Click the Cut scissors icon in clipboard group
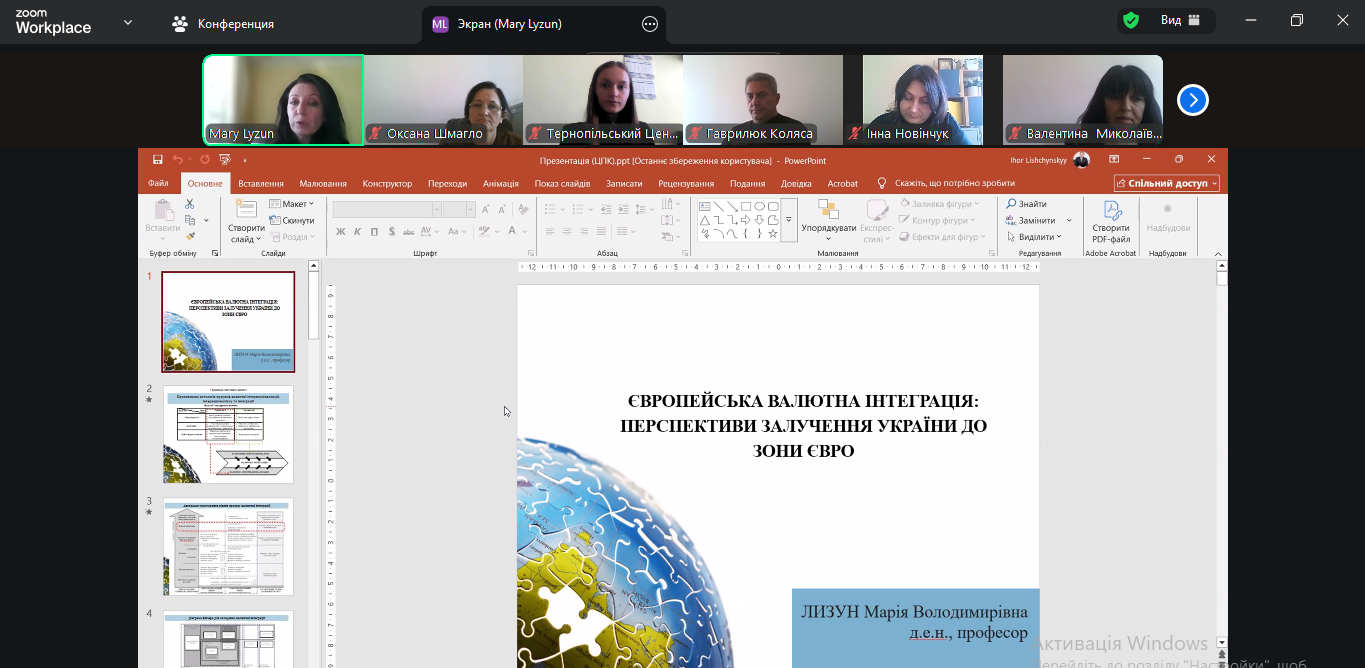 pos(190,204)
